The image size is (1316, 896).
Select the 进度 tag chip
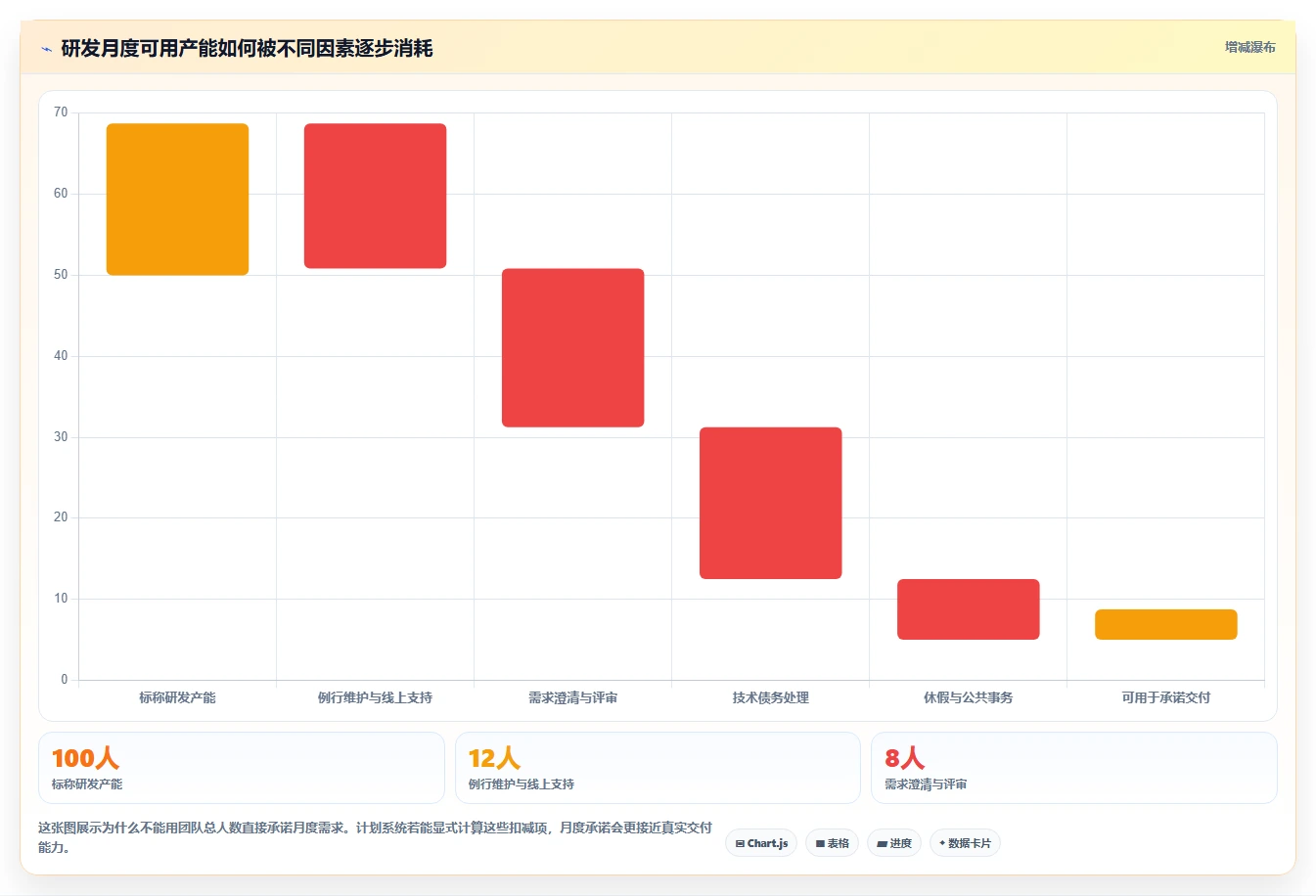(894, 843)
